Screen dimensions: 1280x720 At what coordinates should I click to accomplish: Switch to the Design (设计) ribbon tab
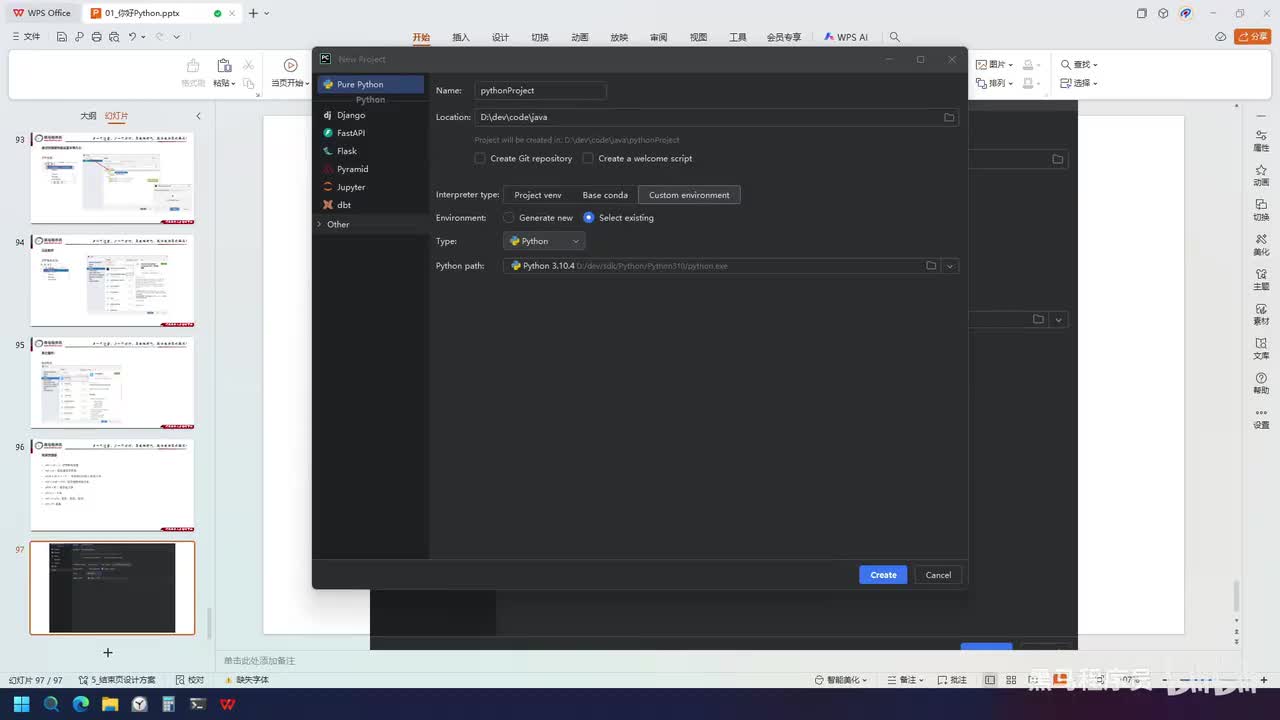500,37
